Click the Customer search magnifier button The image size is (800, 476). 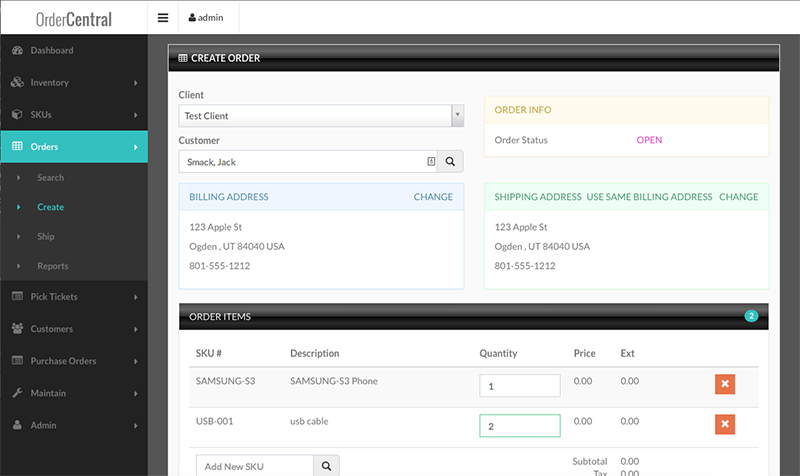click(450, 162)
